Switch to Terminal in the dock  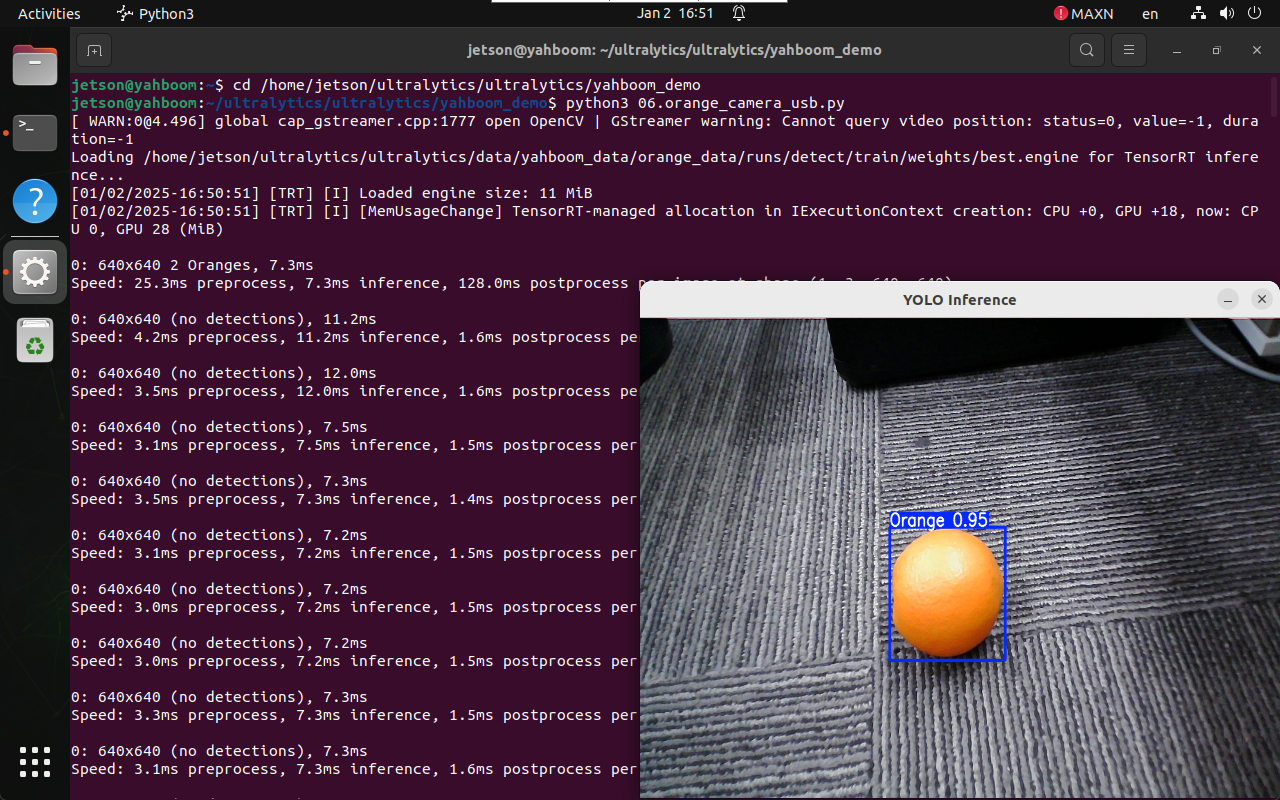[35, 133]
